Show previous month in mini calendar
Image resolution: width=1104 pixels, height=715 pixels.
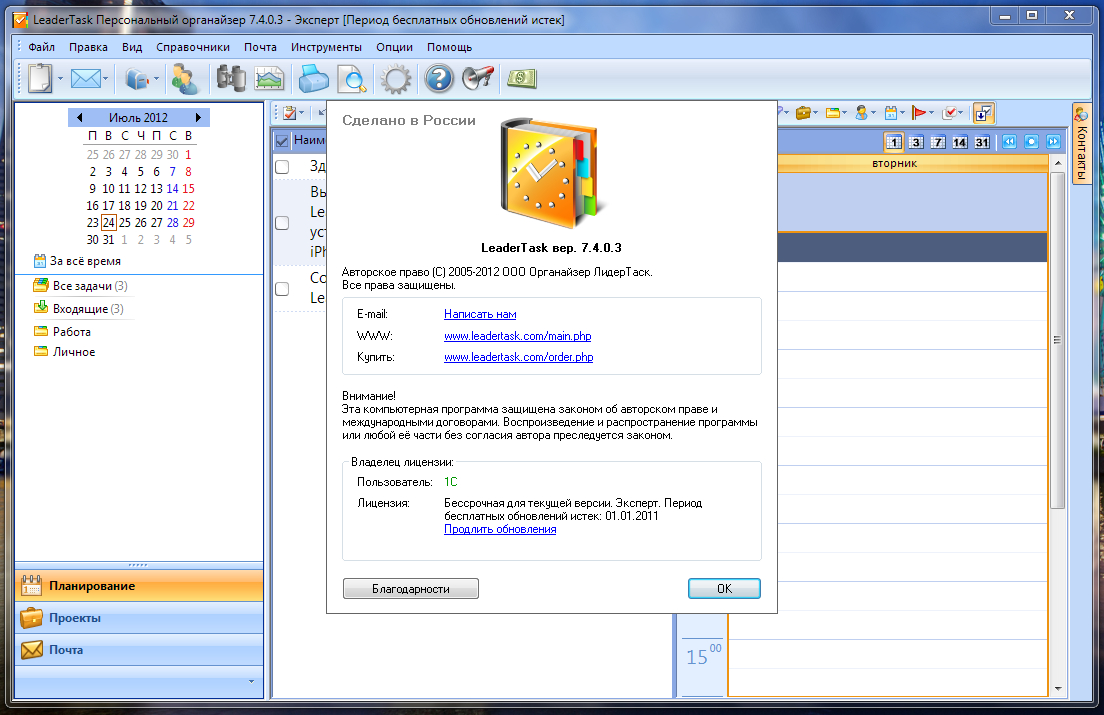click(80, 118)
